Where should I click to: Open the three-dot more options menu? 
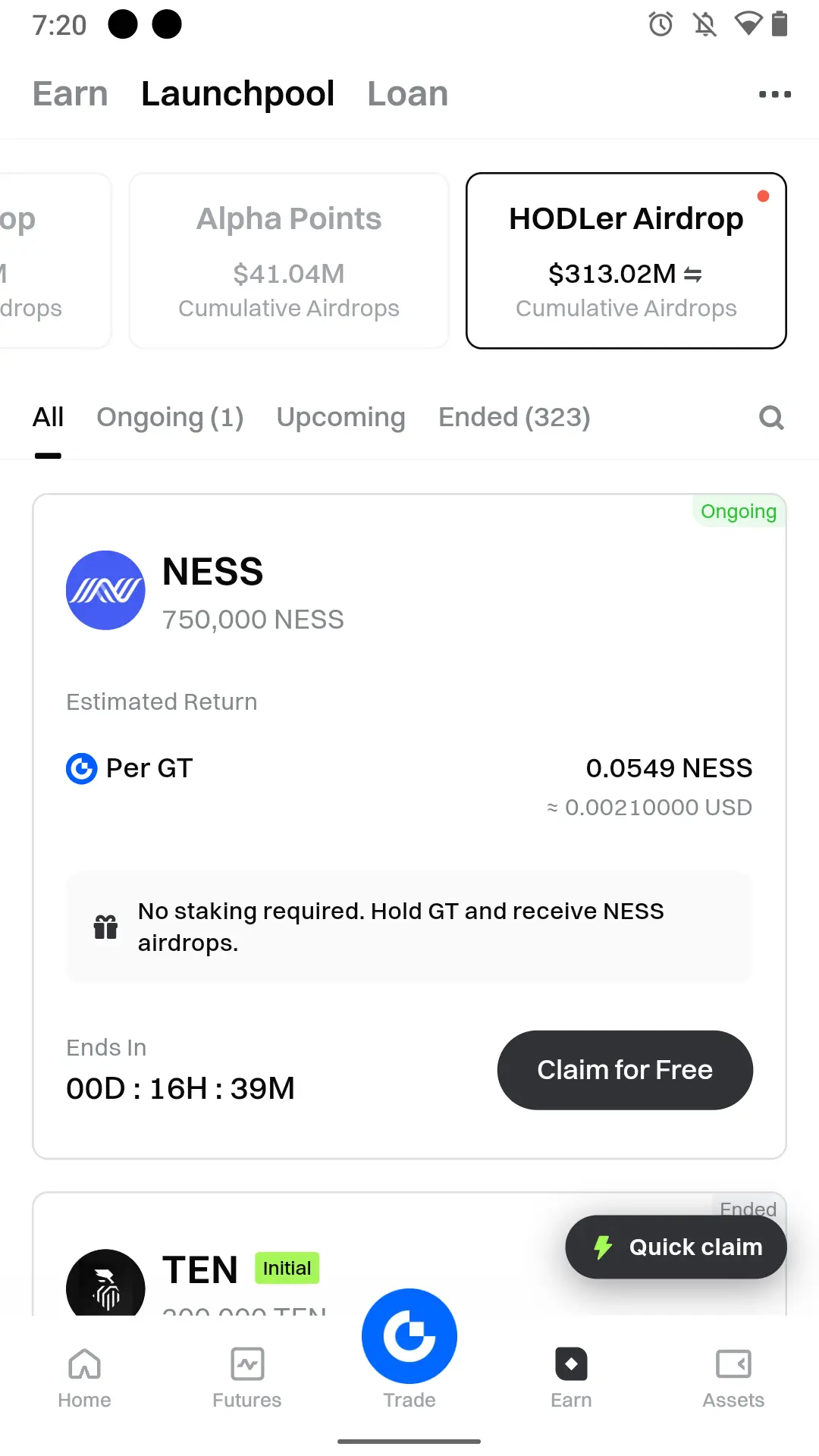pyautogui.click(x=774, y=95)
